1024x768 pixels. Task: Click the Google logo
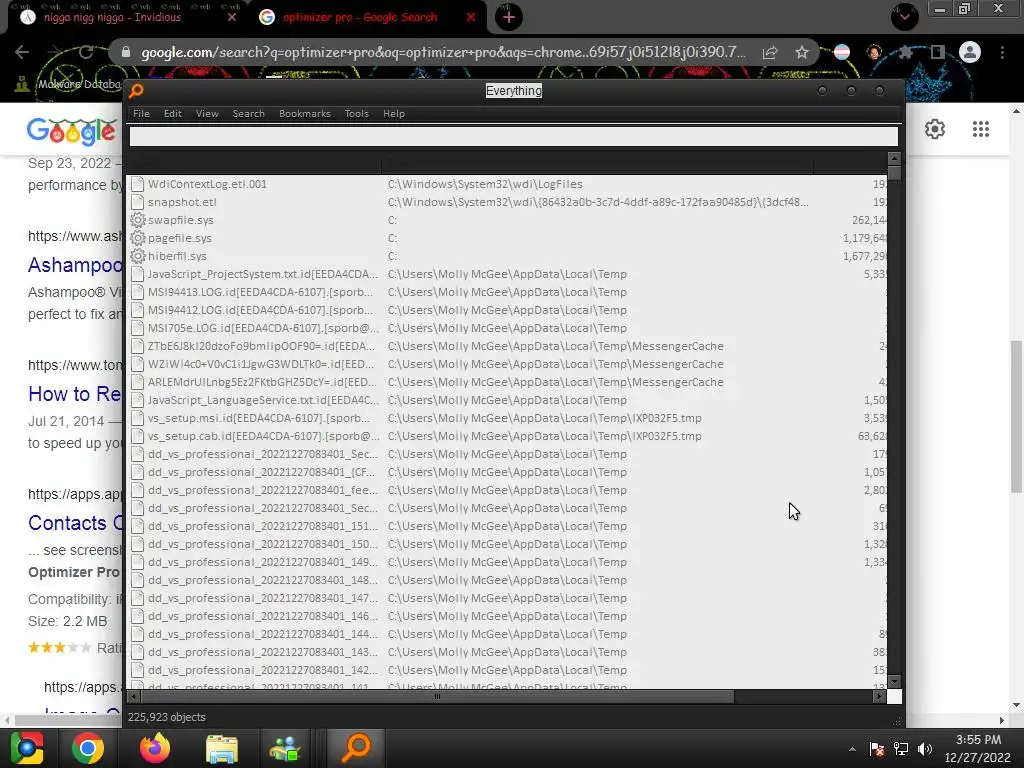[x=72, y=131]
